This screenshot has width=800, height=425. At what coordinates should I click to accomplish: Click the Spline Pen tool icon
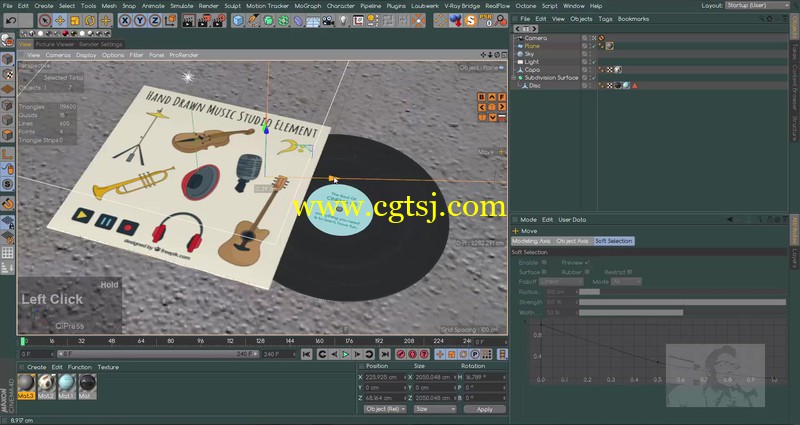(x=254, y=20)
